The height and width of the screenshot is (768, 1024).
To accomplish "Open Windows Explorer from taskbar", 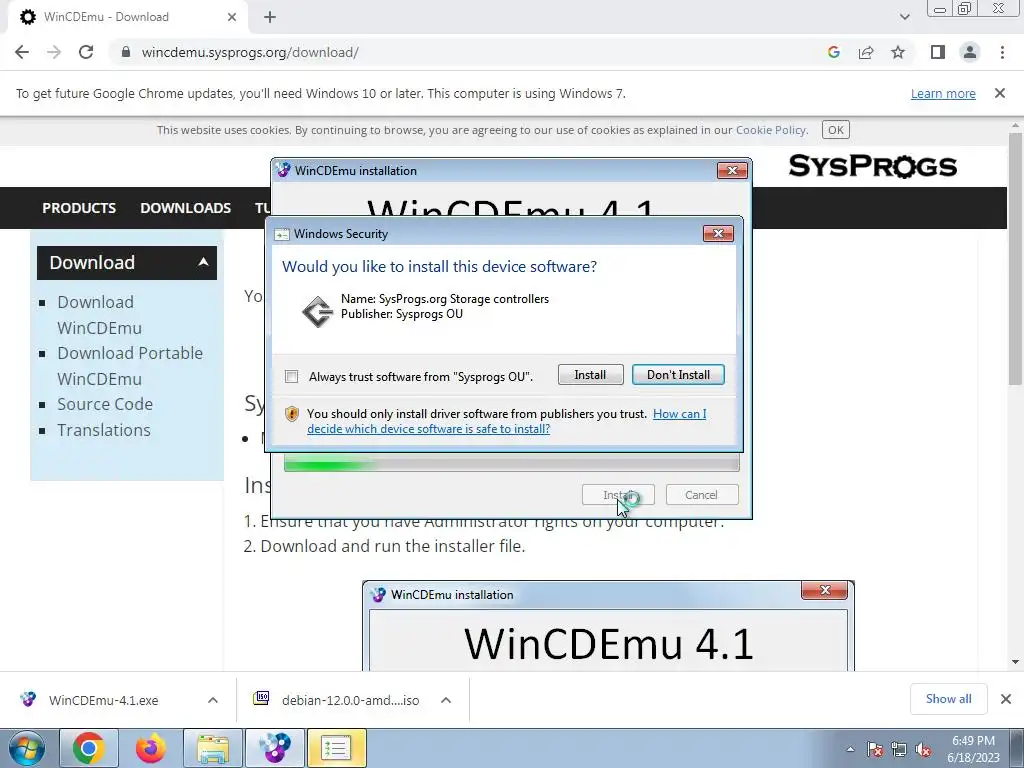I will [213, 748].
